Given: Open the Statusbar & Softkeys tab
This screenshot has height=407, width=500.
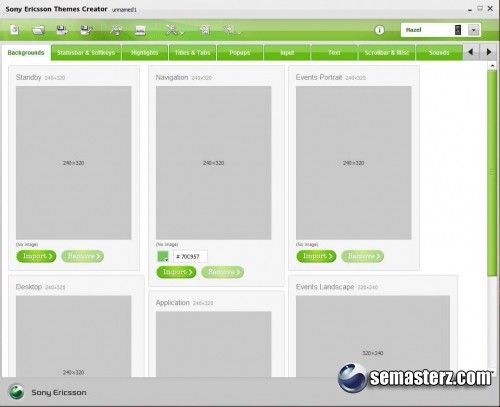Looking at the screenshot, I should (86, 53).
